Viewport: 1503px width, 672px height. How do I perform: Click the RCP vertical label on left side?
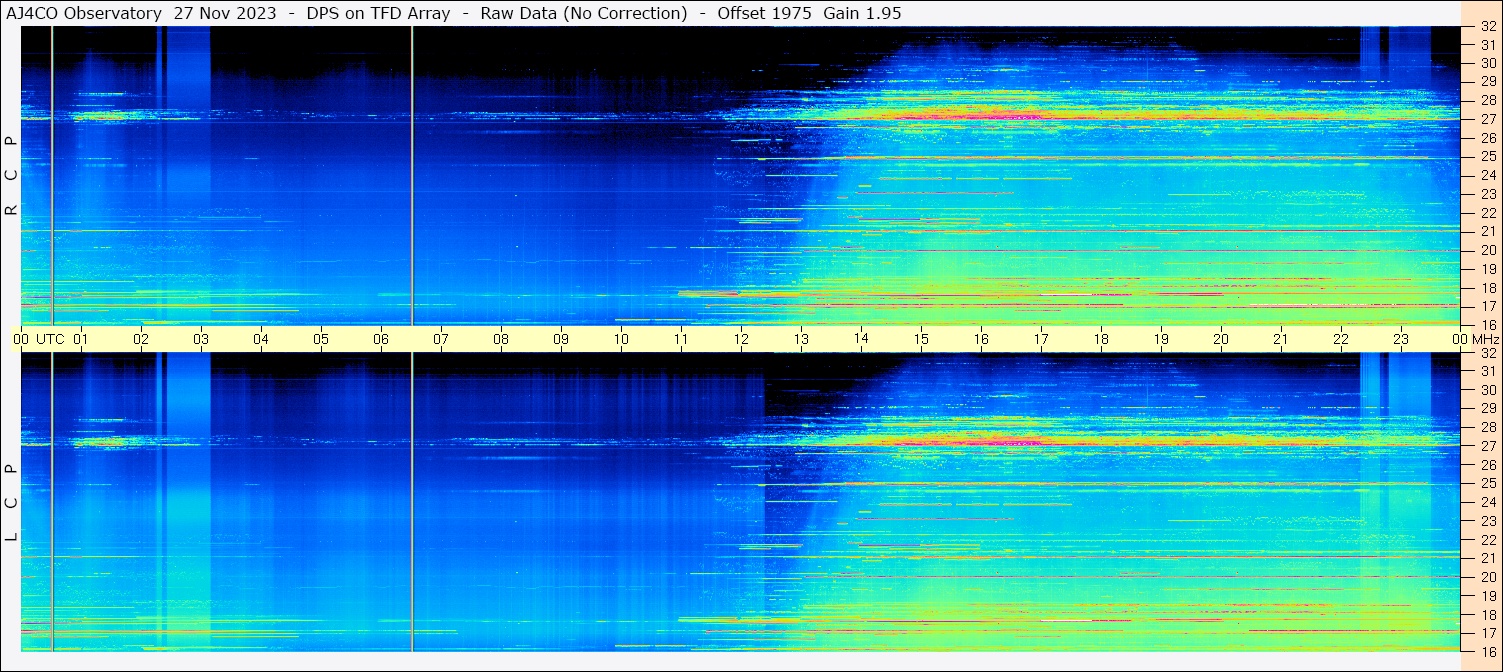pos(12,175)
